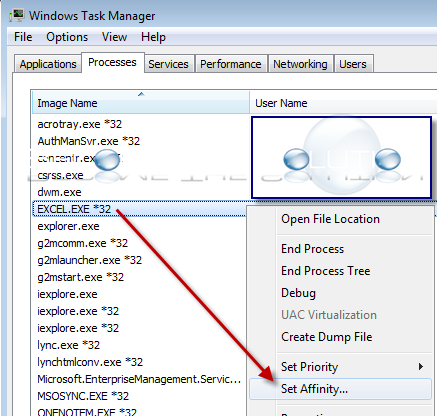Open the File menu
This screenshot has width=437, height=416.
tap(23, 37)
